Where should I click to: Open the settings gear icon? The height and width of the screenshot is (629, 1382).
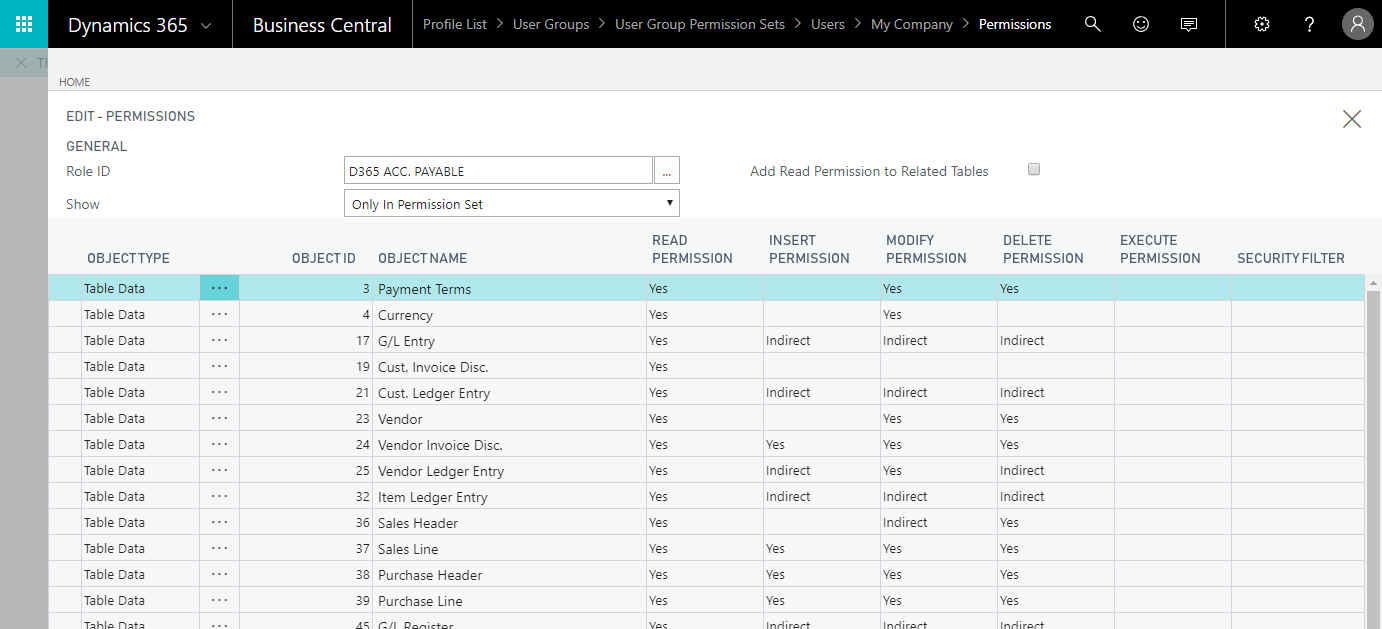click(1262, 24)
